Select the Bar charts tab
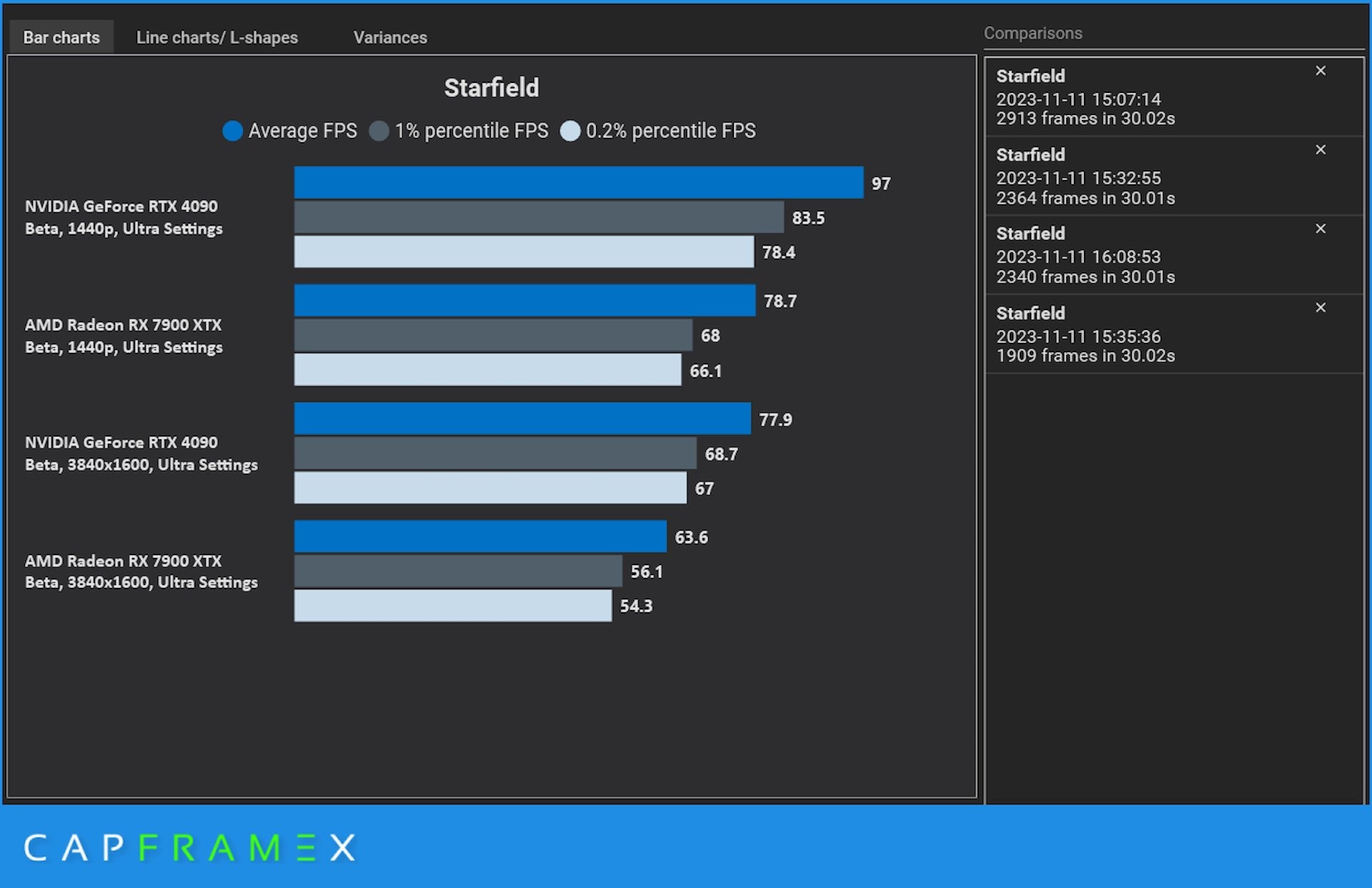This screenshot has height=888, width=1372. 61,37
